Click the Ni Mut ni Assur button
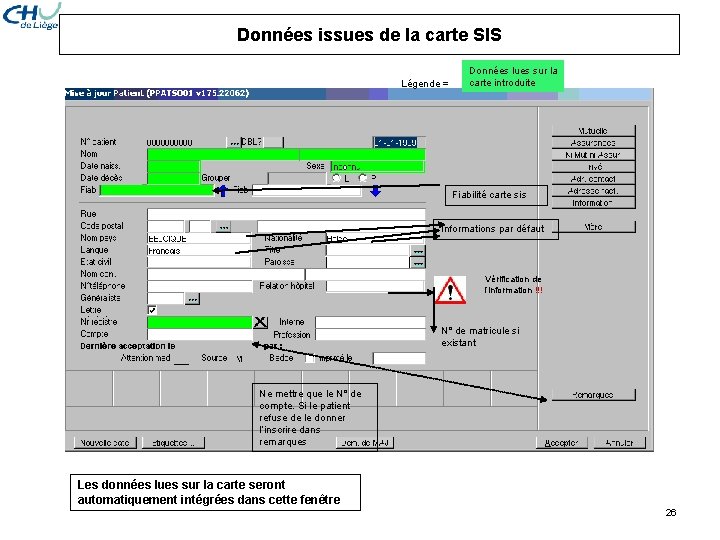The width and height of the screenshot is (720, 540). (x=593, y=155)
